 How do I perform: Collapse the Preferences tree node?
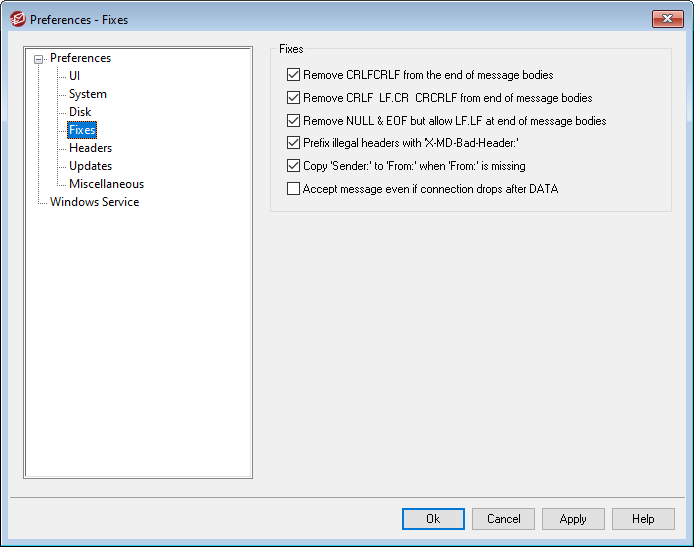[x=39, y=59]
